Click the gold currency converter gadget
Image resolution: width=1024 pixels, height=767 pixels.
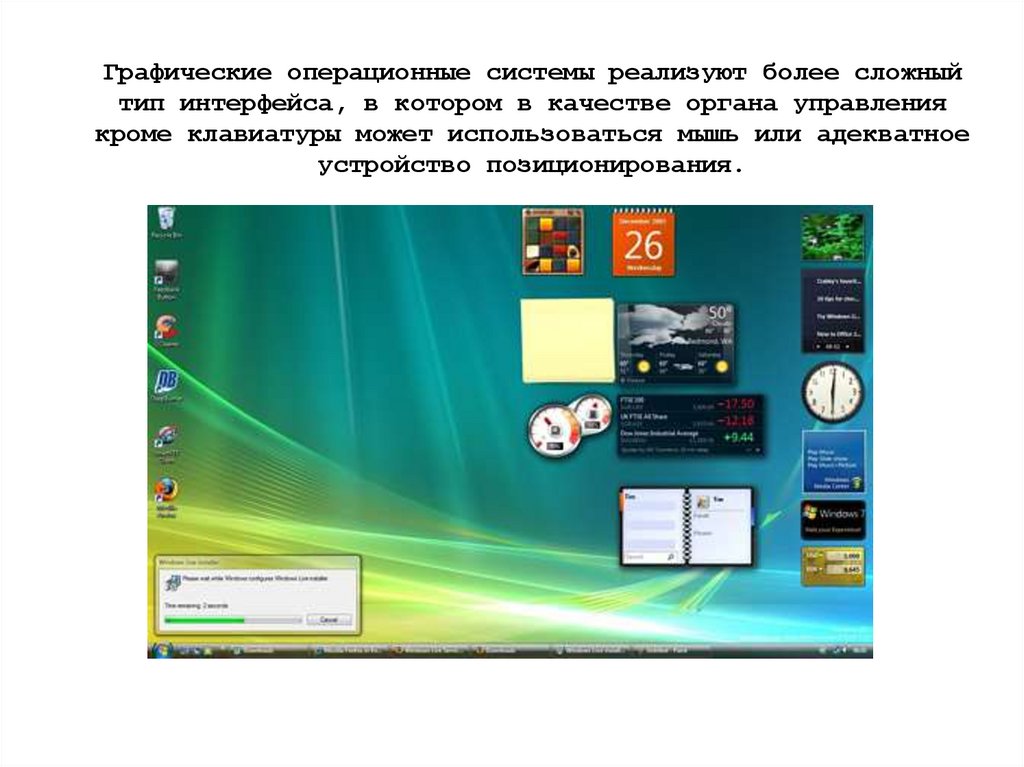833,565
